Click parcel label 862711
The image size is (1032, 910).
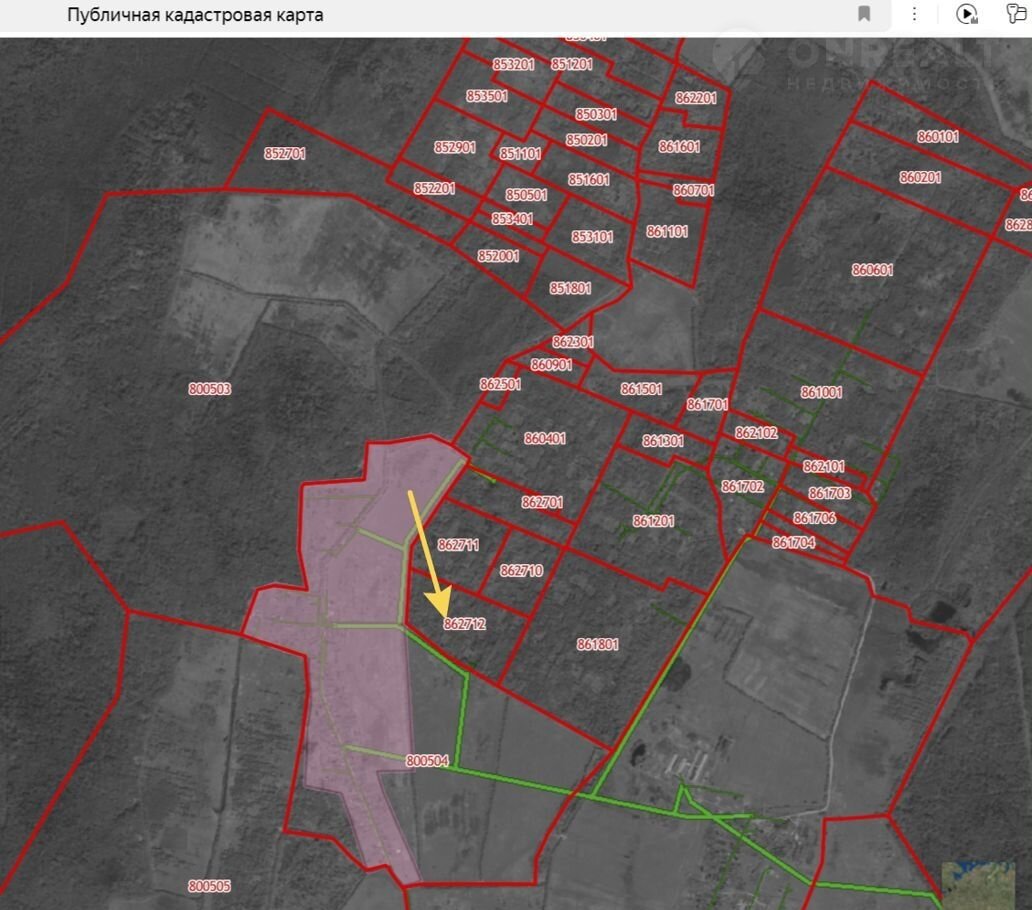click(x=458, y=545)
